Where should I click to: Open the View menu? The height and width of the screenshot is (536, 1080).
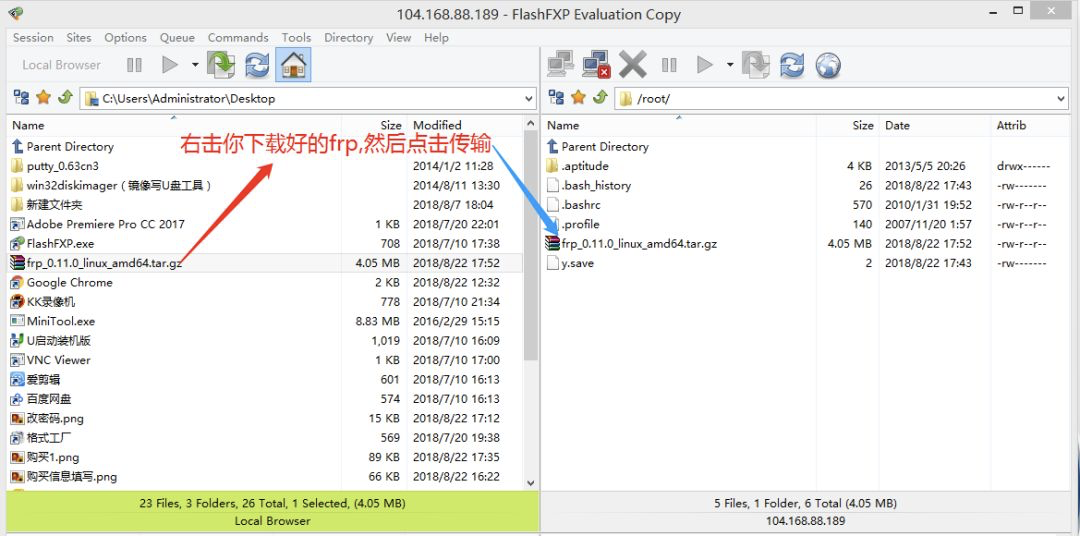pyautogui.click(x=398, y=37)
